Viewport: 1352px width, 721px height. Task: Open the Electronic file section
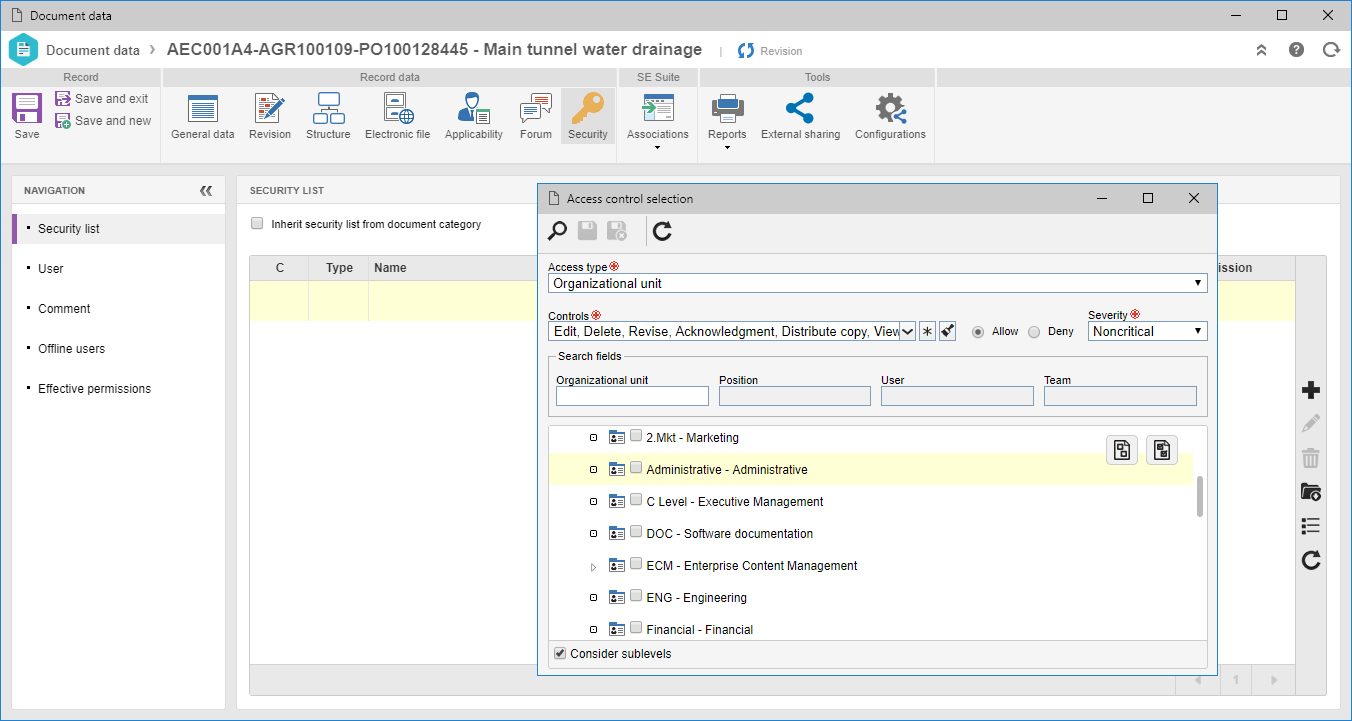point(397,116)
